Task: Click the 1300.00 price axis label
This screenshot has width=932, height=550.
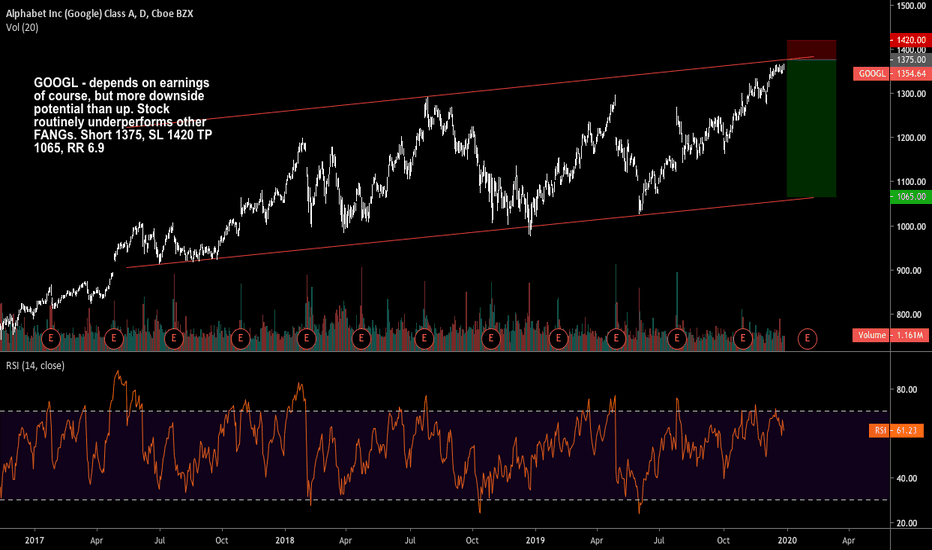Action: pos(911,94)
